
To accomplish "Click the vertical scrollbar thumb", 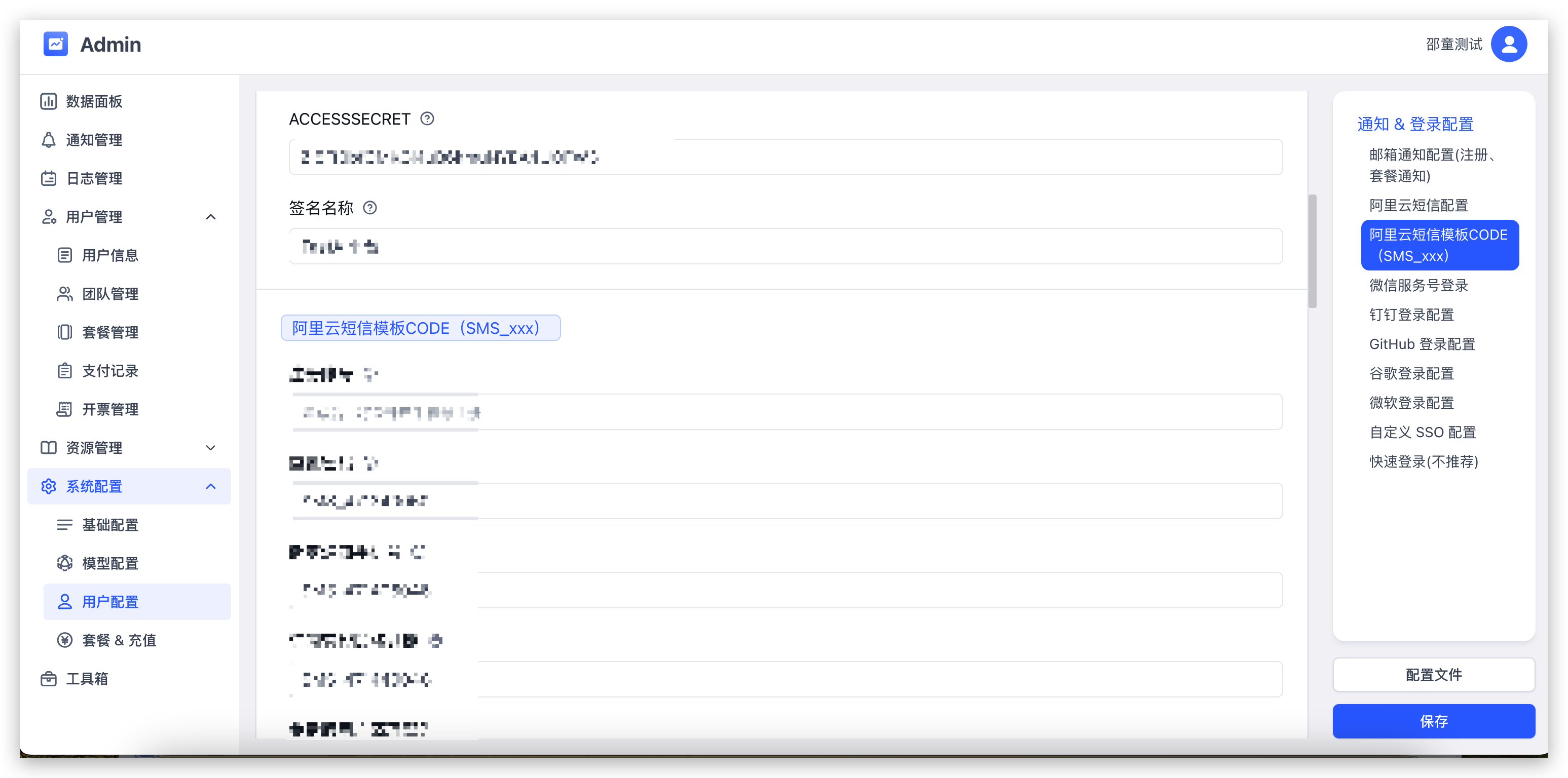I will [1313, 251].
